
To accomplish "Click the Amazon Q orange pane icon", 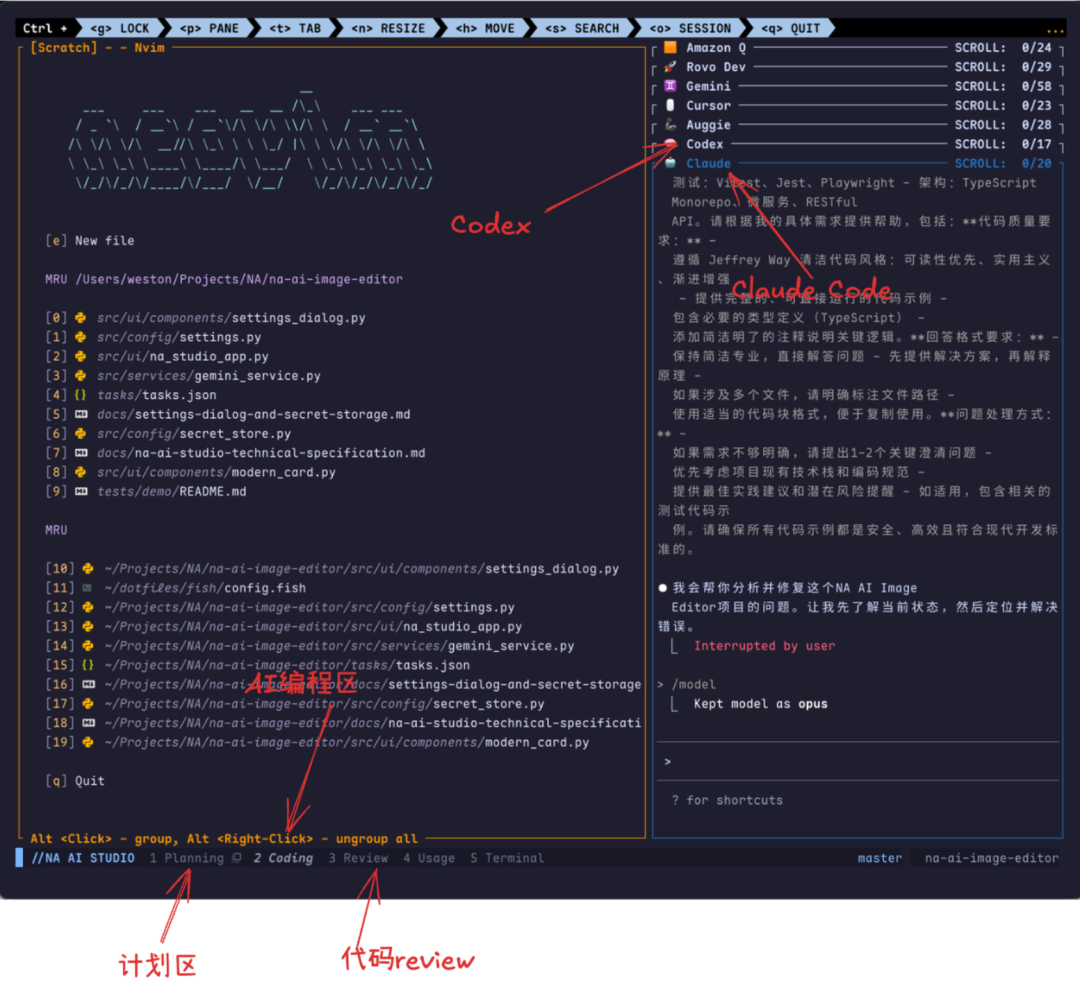I will [x=670, y=48].
